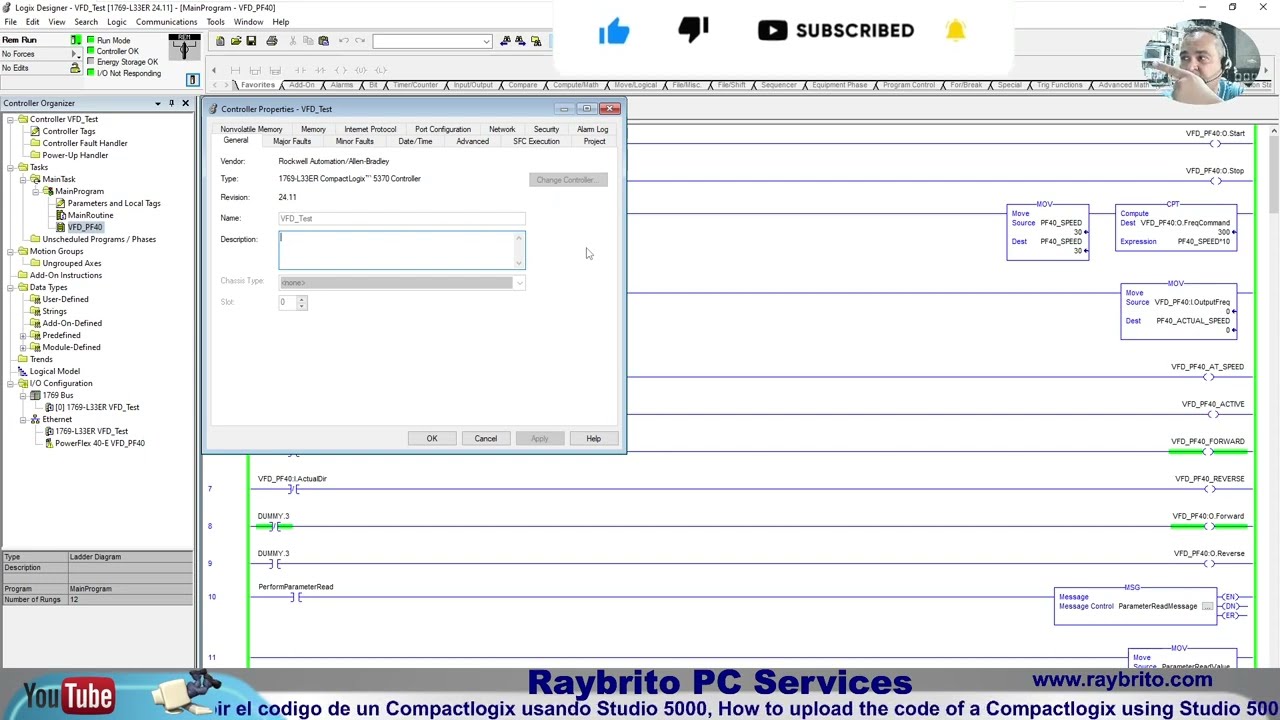Click the Subscribed YouTube button
Viewport: 1280px width, 720px height.
click(836, 30)
